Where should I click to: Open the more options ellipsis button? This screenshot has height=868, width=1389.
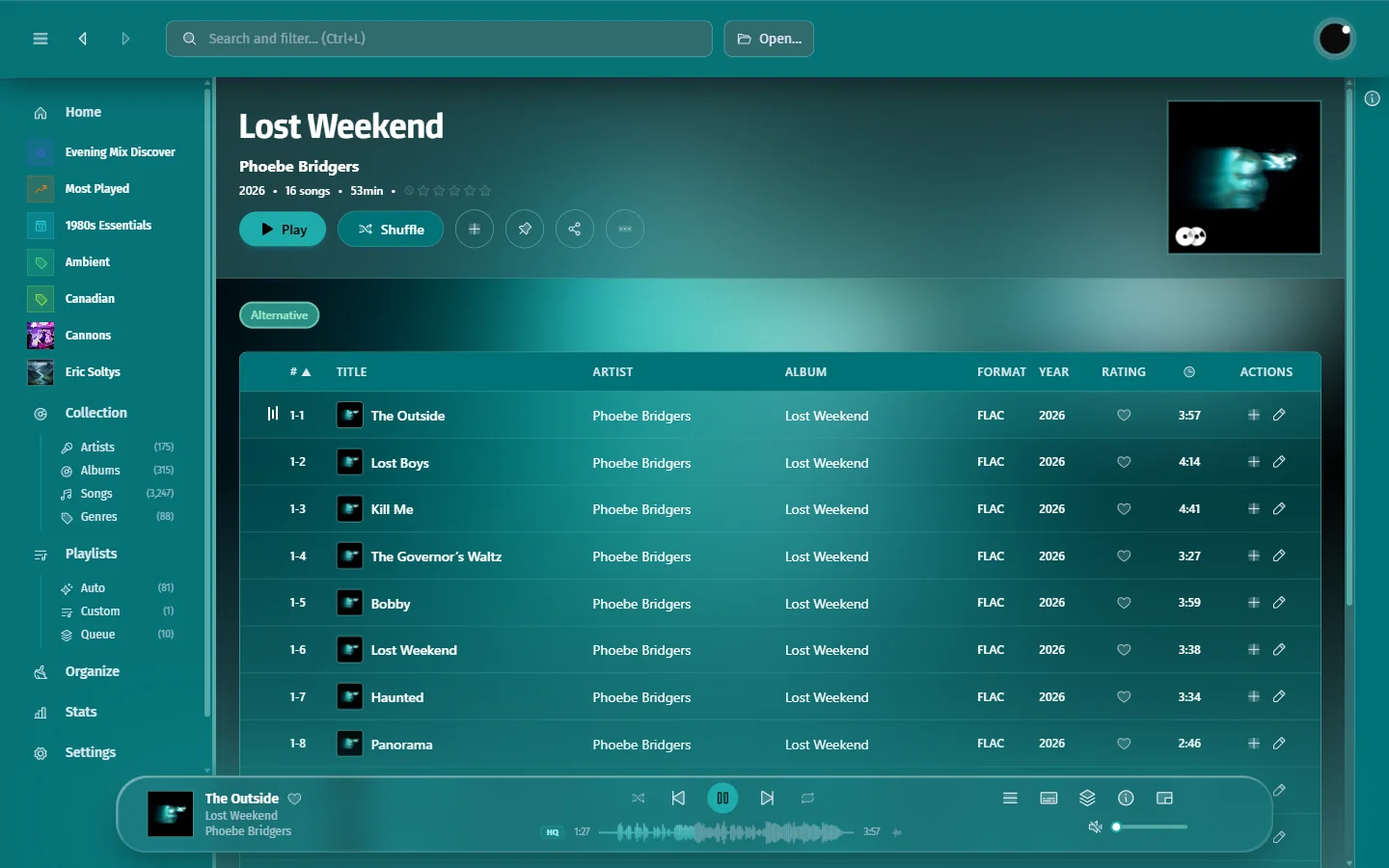[625, 230]
